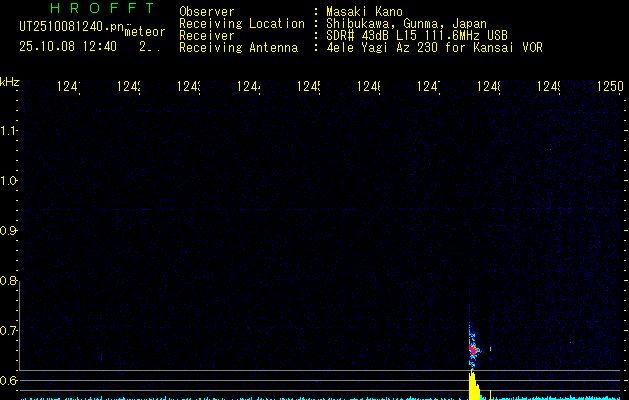The height and width of the screenshot is (400, 629).
Task: Click the 1250 time axis marker
Action: [609, 88]
